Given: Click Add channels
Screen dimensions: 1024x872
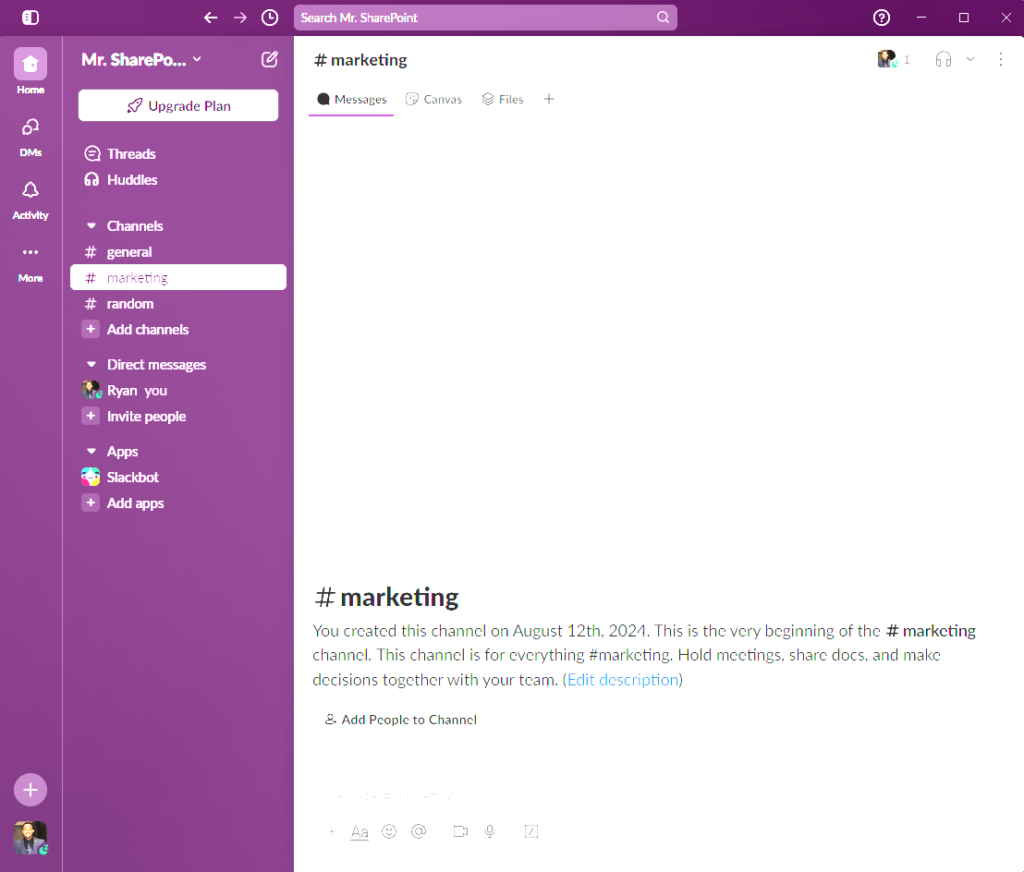Looking at the screenshot, I should [x=178, y=330].
